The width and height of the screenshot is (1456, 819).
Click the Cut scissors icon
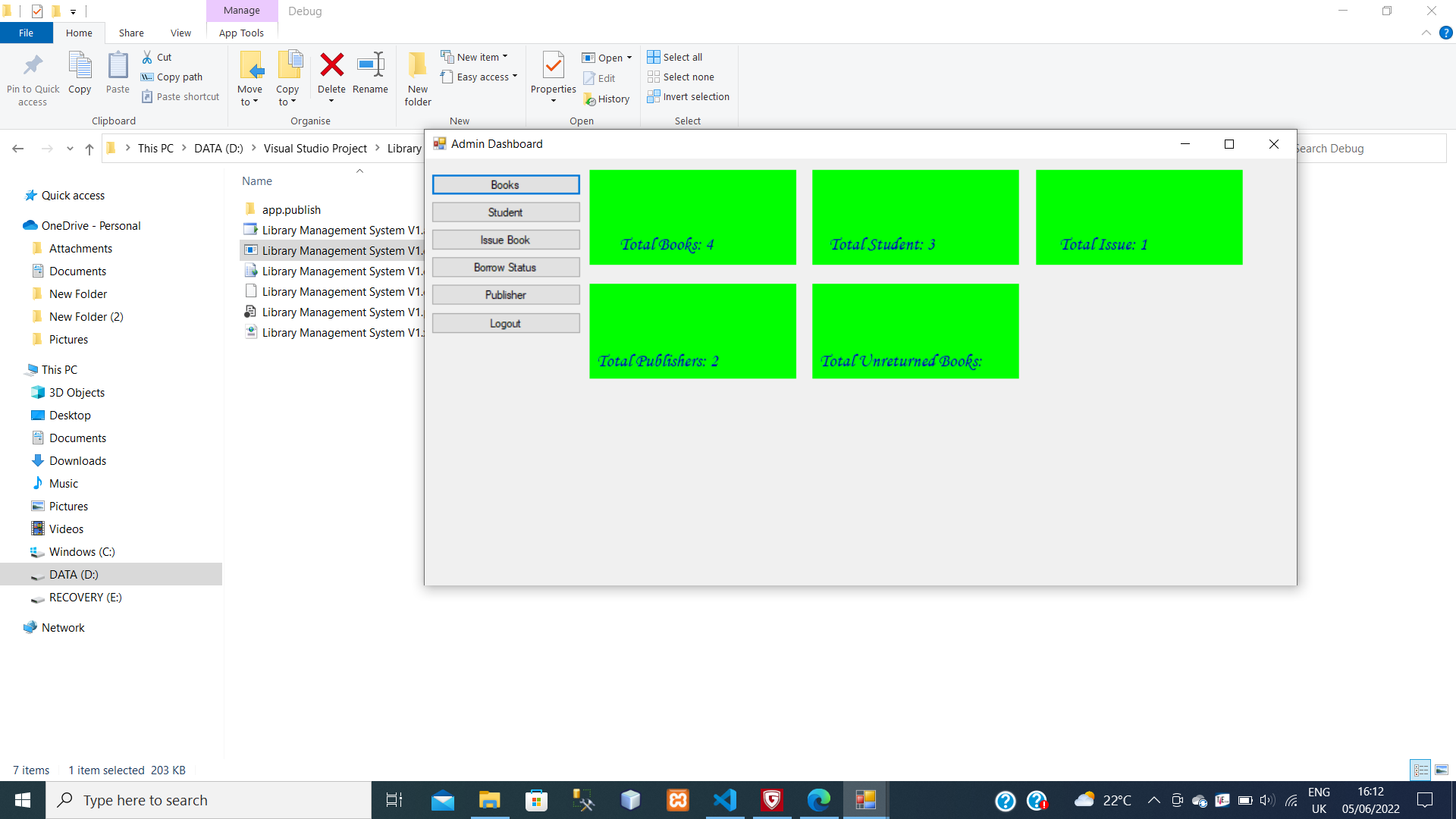(x=147, y=57)
